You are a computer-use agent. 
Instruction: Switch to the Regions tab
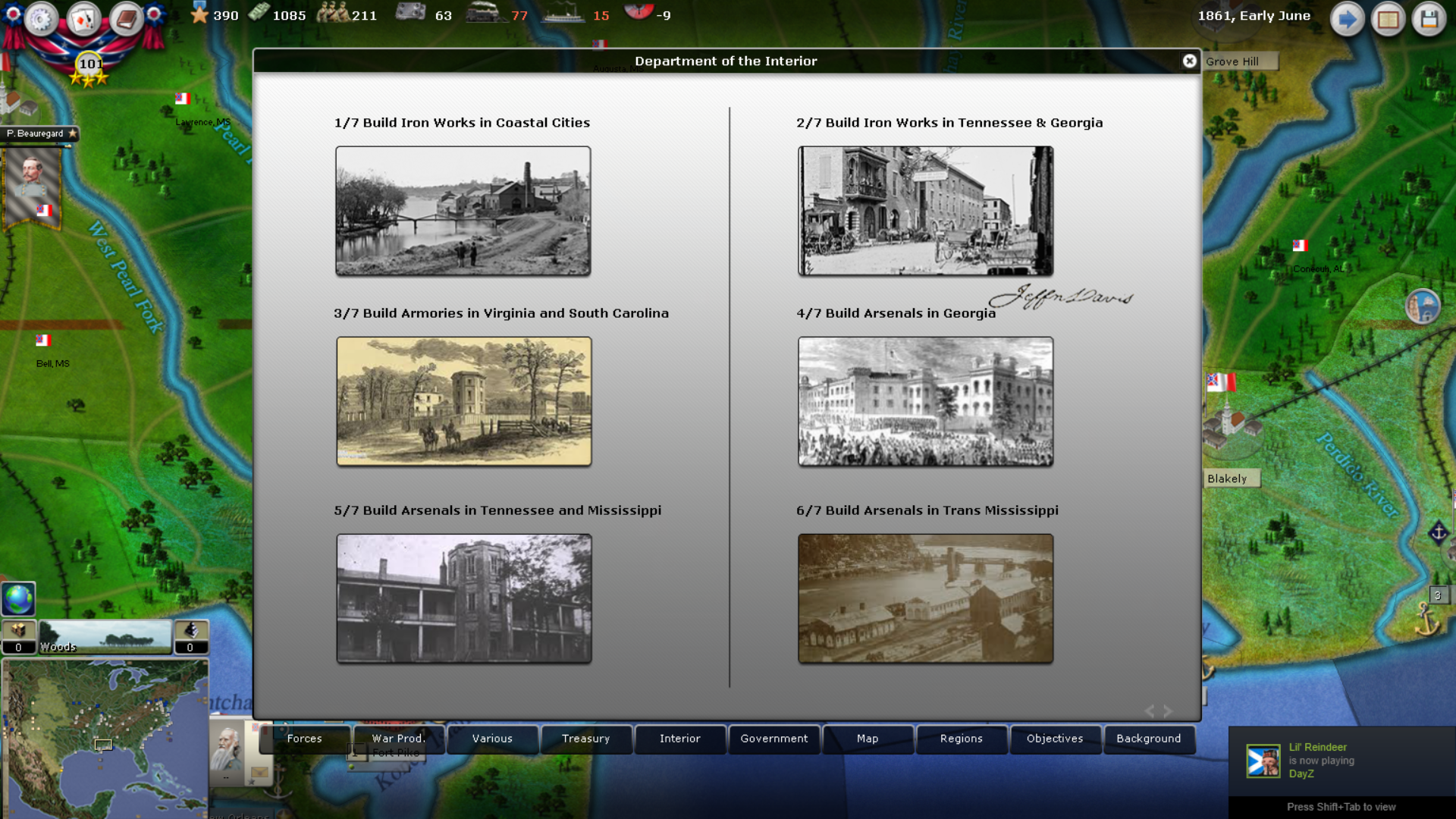962,739
